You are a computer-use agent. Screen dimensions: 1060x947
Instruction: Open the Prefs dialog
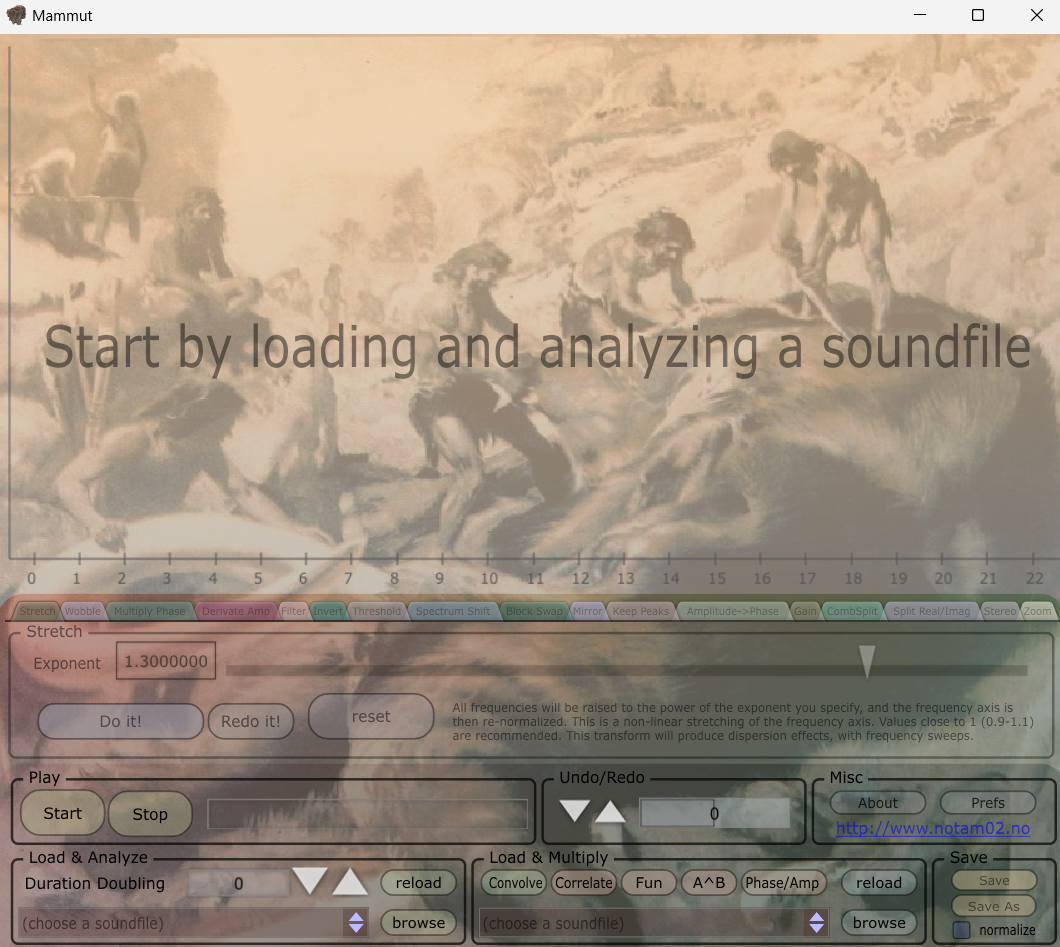click(x=988, y=803)
